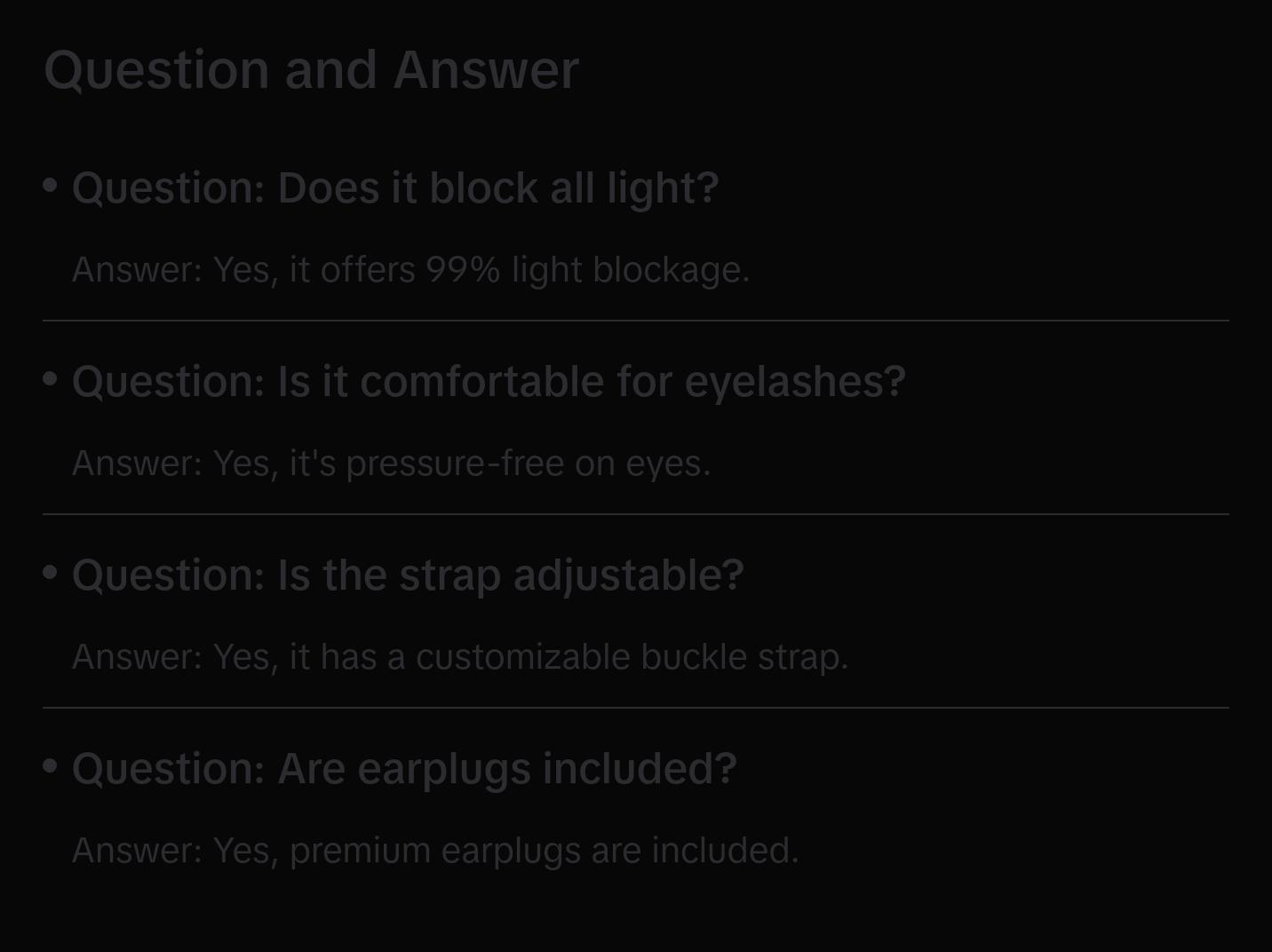The width and height of the screenshot is (1272, 952).
Task: Click the word "premium" in the last answer
Action: pos(360,851)
